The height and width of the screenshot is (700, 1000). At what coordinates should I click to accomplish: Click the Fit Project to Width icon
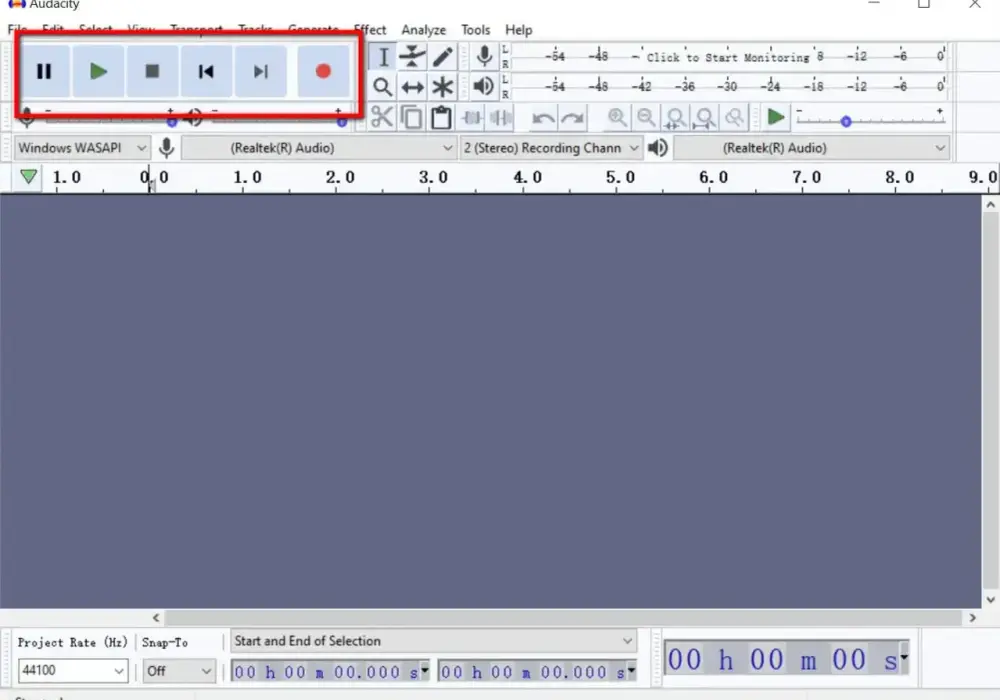coord(705,117)
